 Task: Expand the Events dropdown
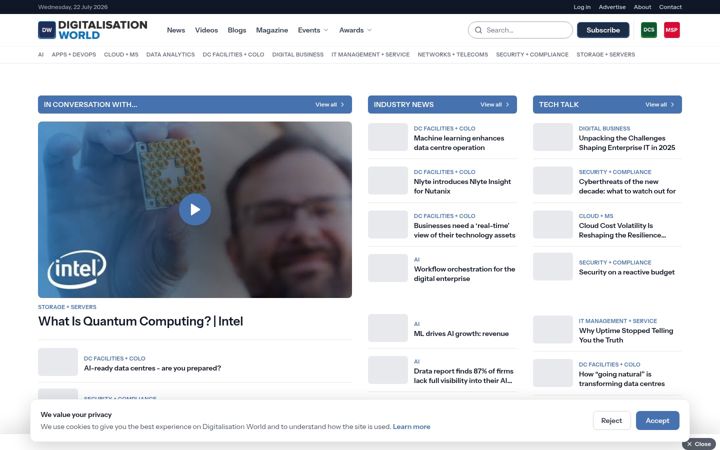(313, 30)
